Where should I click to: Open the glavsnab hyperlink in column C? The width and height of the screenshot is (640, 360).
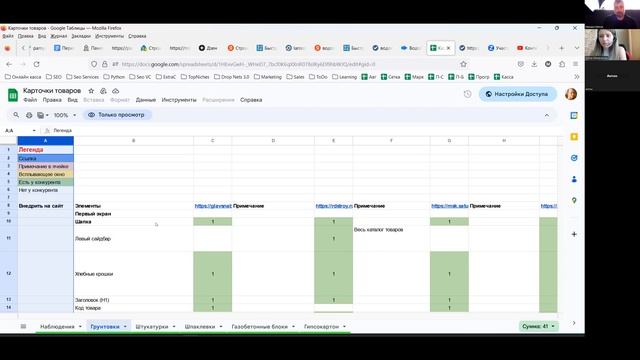coord(213,206)
